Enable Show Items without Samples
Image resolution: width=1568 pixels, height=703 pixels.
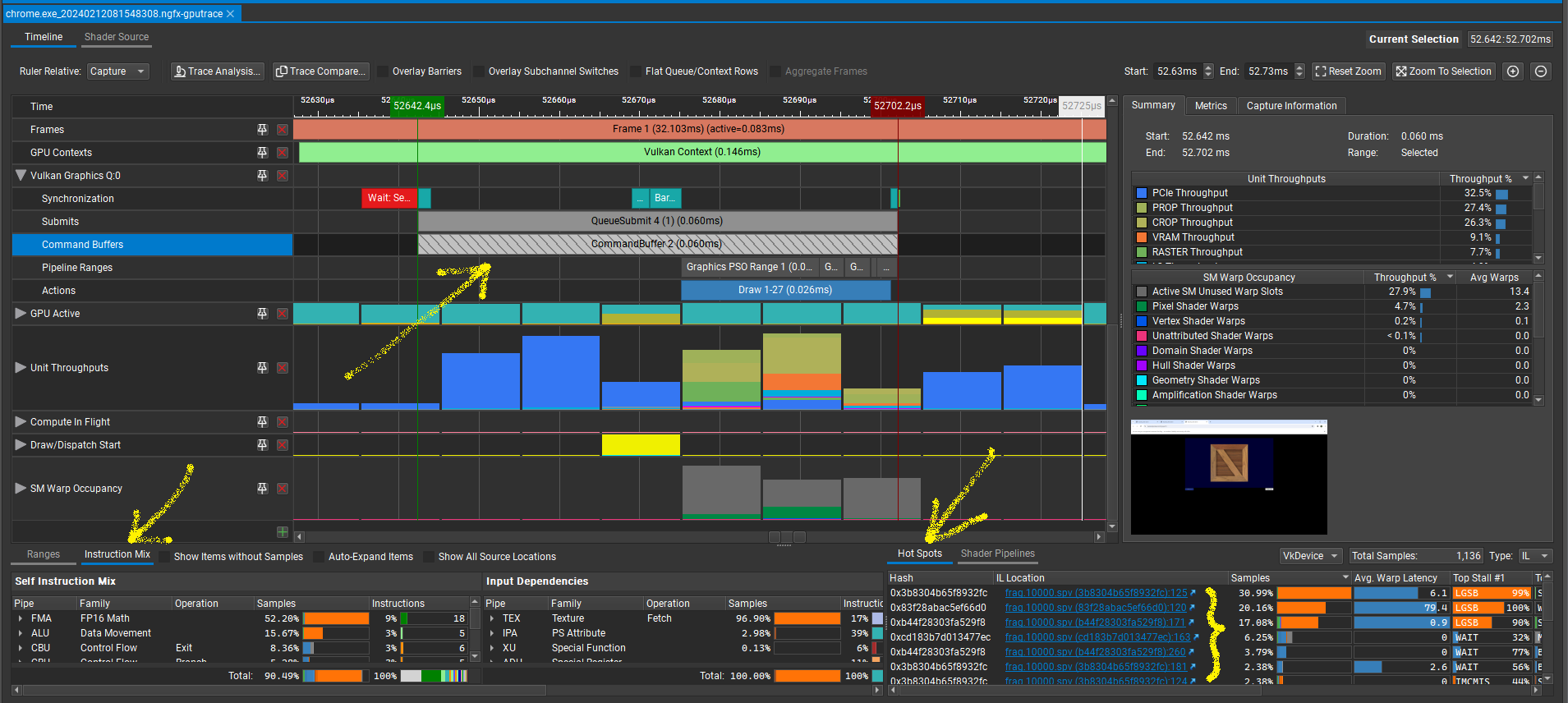pyautogui.click(x=165, y=557)
